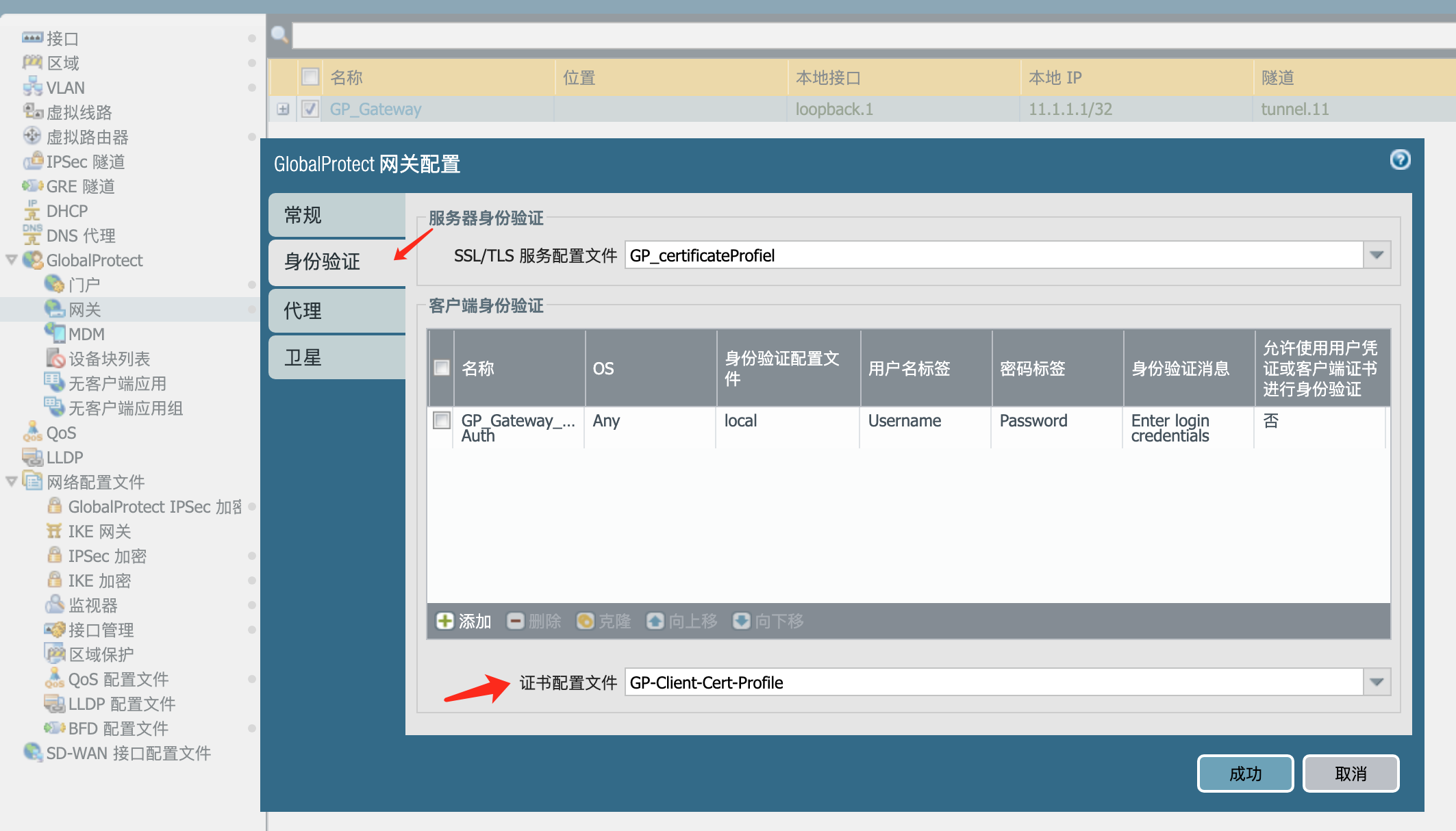Open the 虚拟路由器 virtual router icon
The image size is (1456, 831).
[x=32, y=136]
